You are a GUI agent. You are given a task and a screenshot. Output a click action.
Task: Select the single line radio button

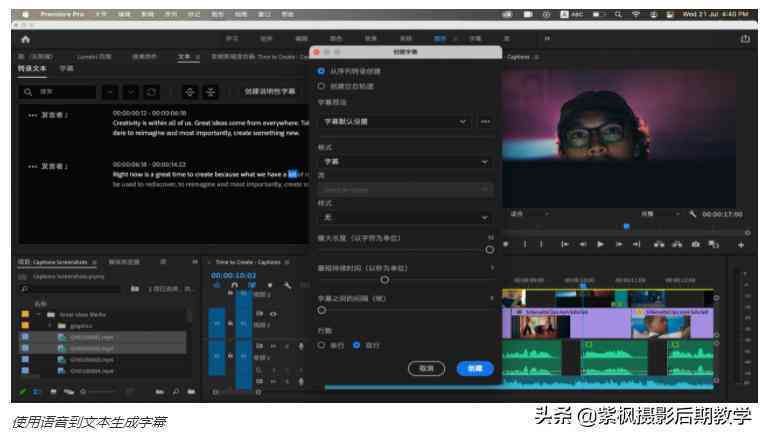pos(321,345)
